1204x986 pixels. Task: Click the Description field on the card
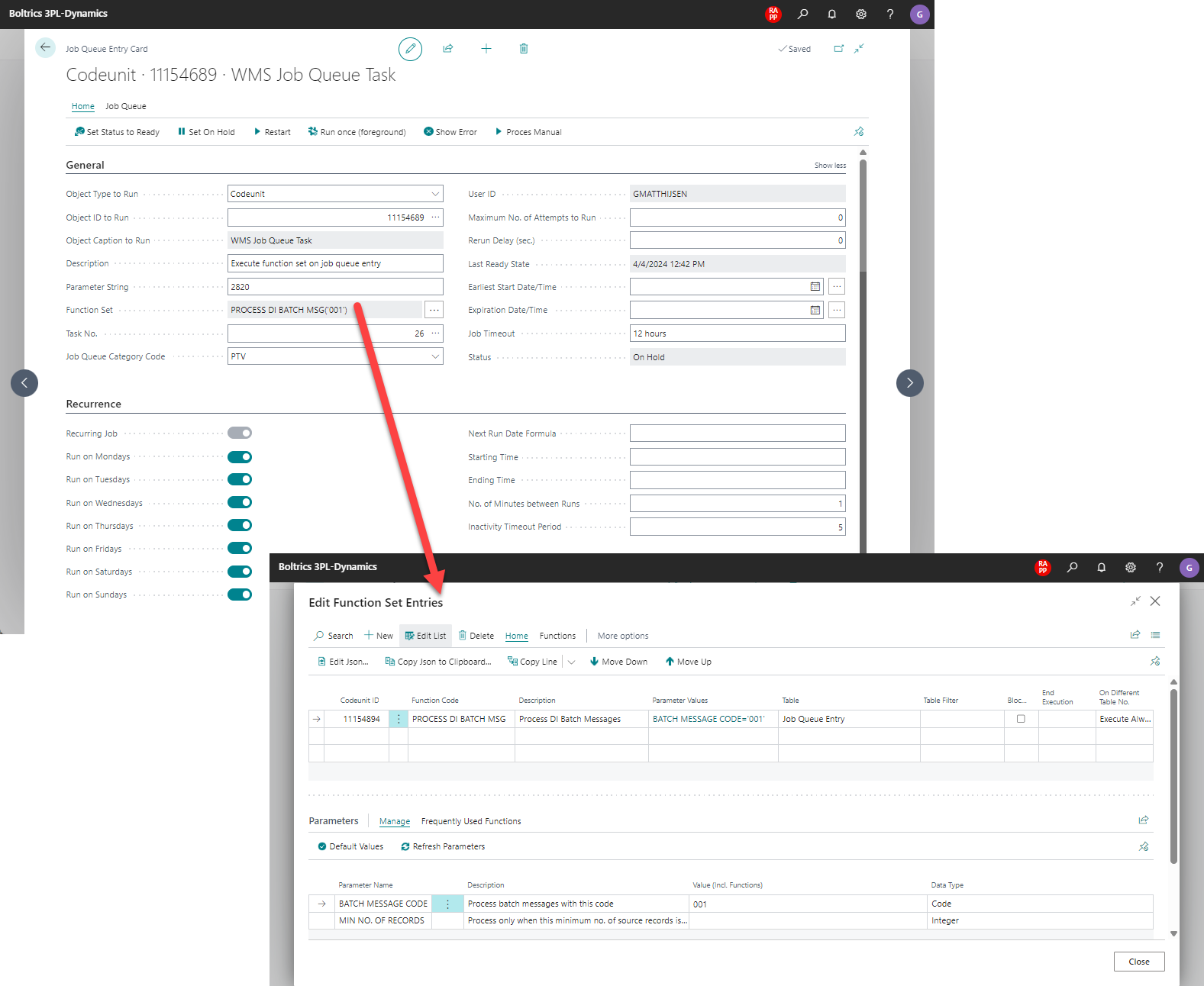pyautogui.click(x=335, y=263)
